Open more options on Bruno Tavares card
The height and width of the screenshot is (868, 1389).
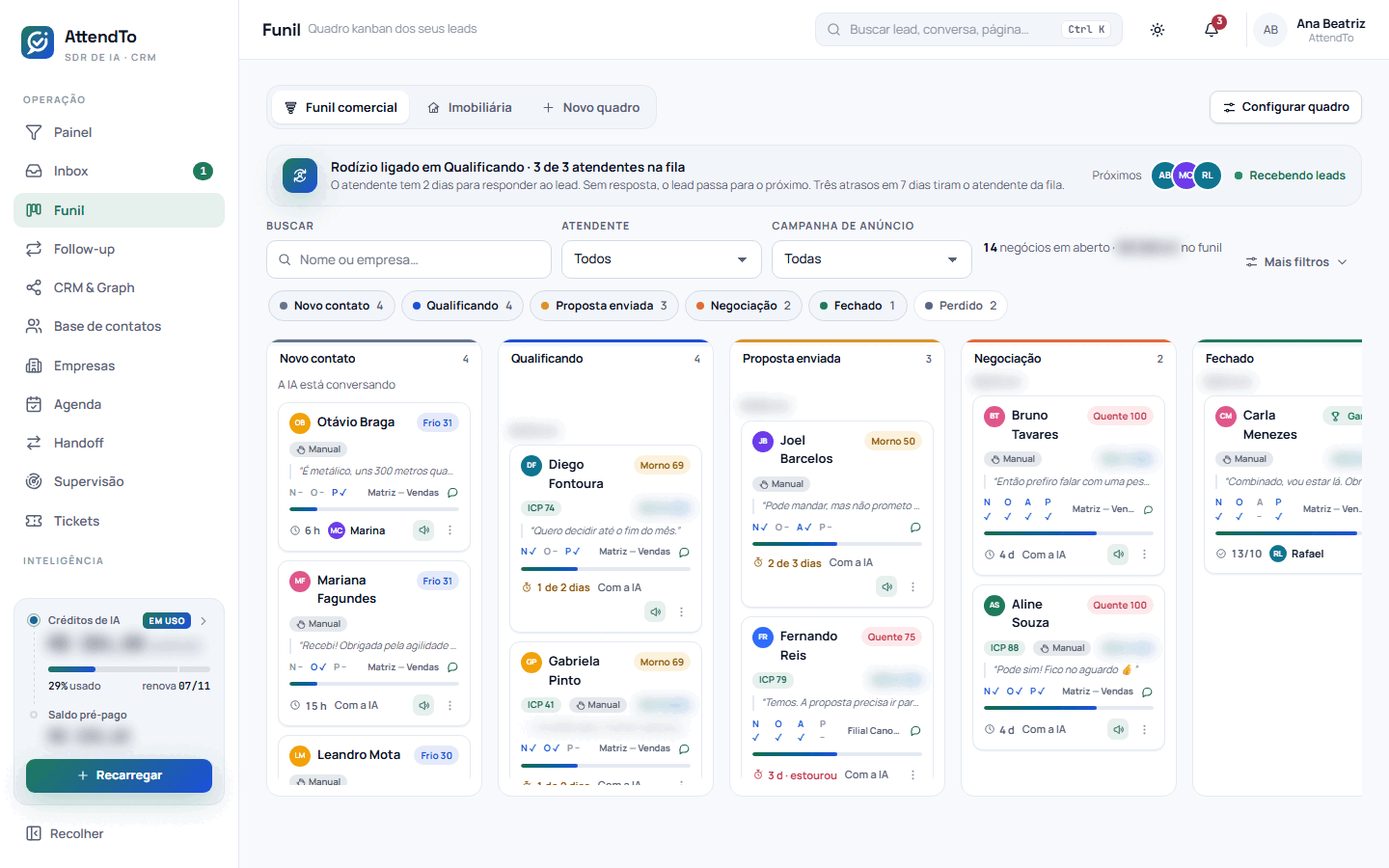[1144, 554]
